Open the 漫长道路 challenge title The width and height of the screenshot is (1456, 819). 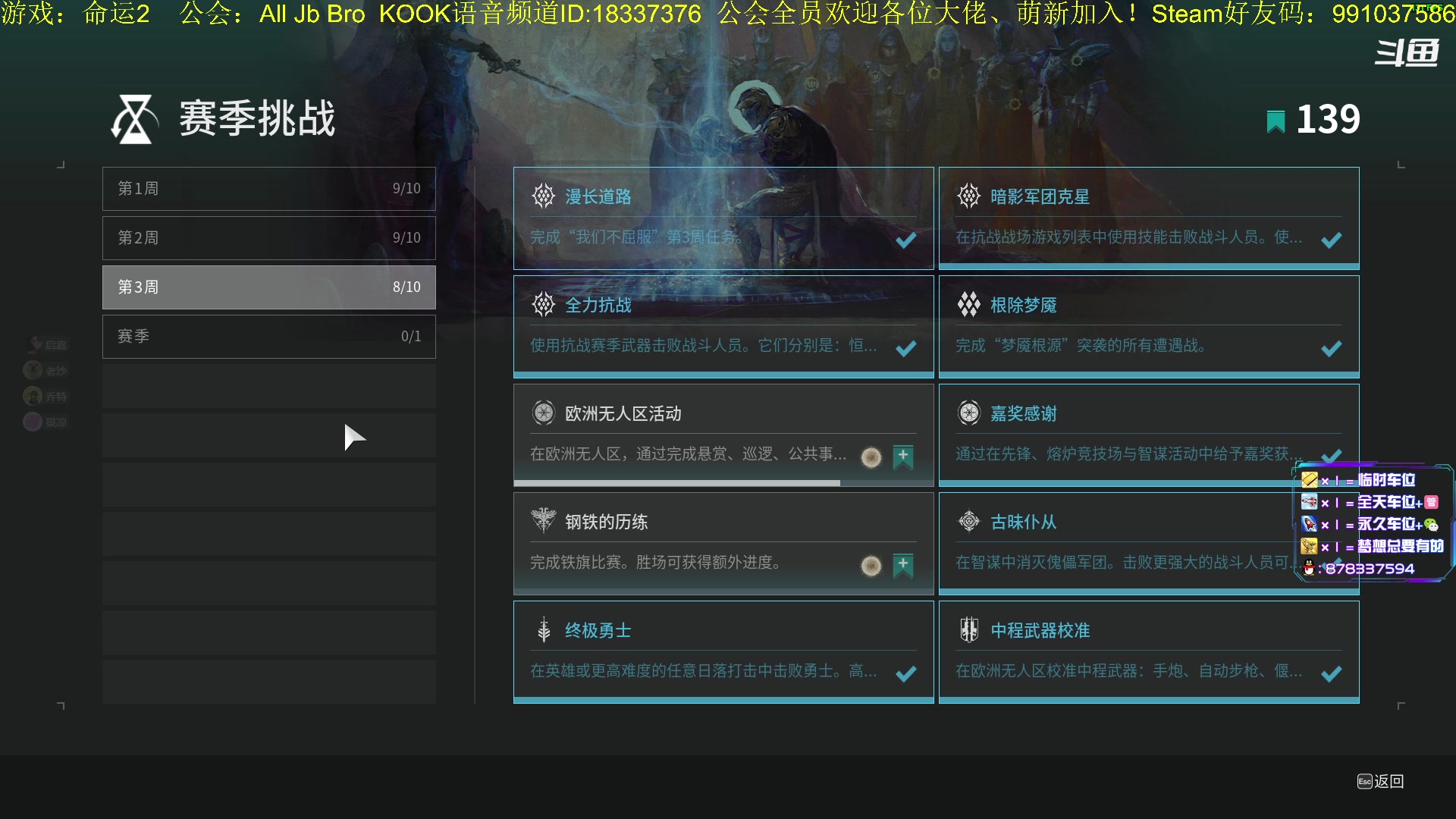pos(598,197)
